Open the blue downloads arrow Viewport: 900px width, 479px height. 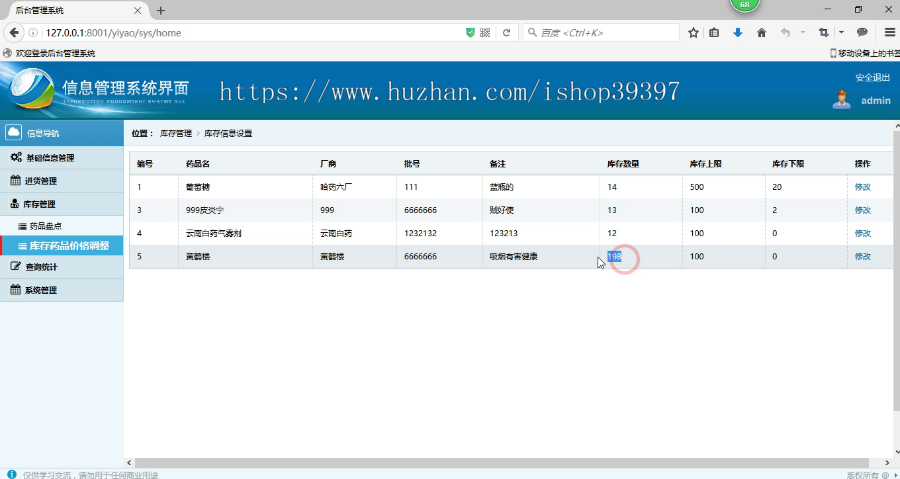point(738,33)
